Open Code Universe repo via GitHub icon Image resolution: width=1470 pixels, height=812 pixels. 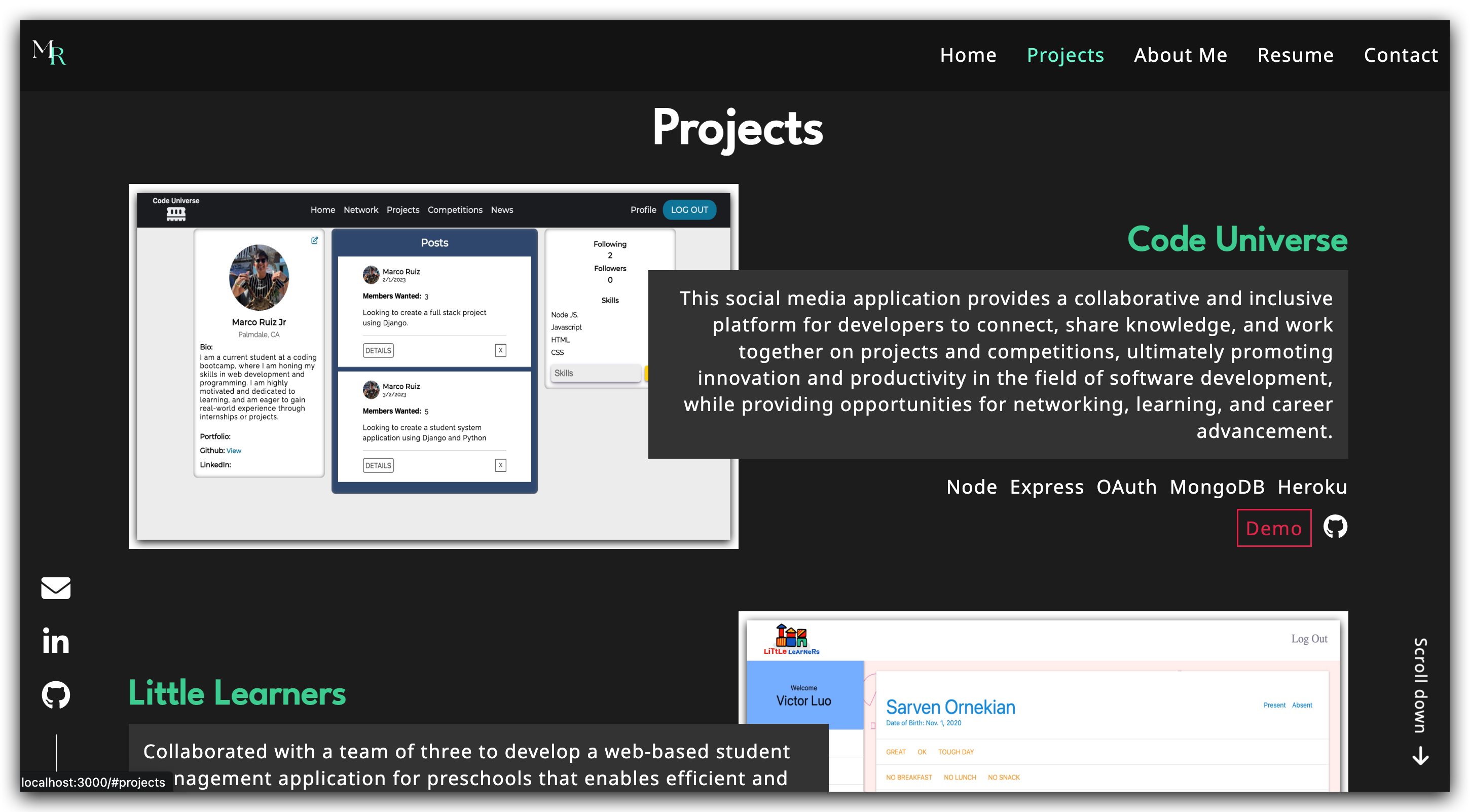(1335, 527)
